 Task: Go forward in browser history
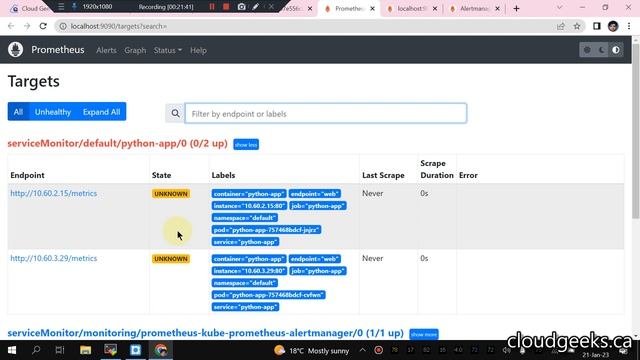[27, 26]
